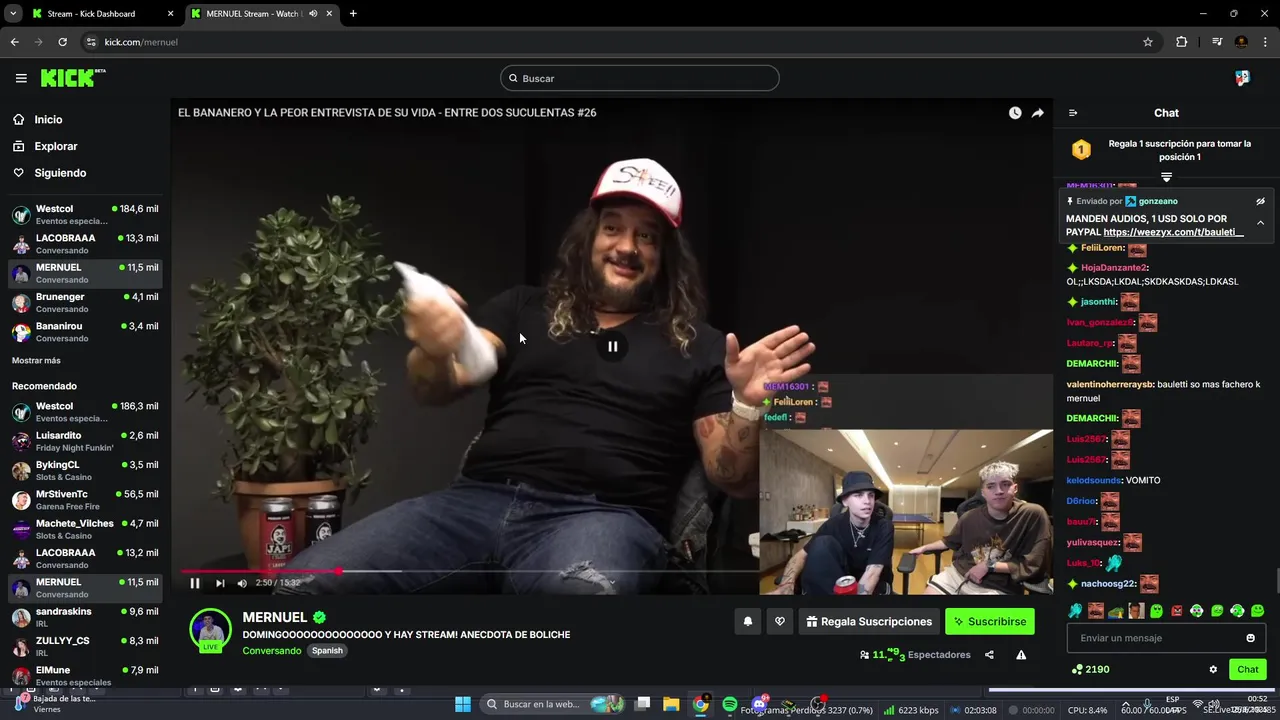Open Bananirou channel in sidebar
Viewport: 1280px width, 720px height.
pos(85,332)
